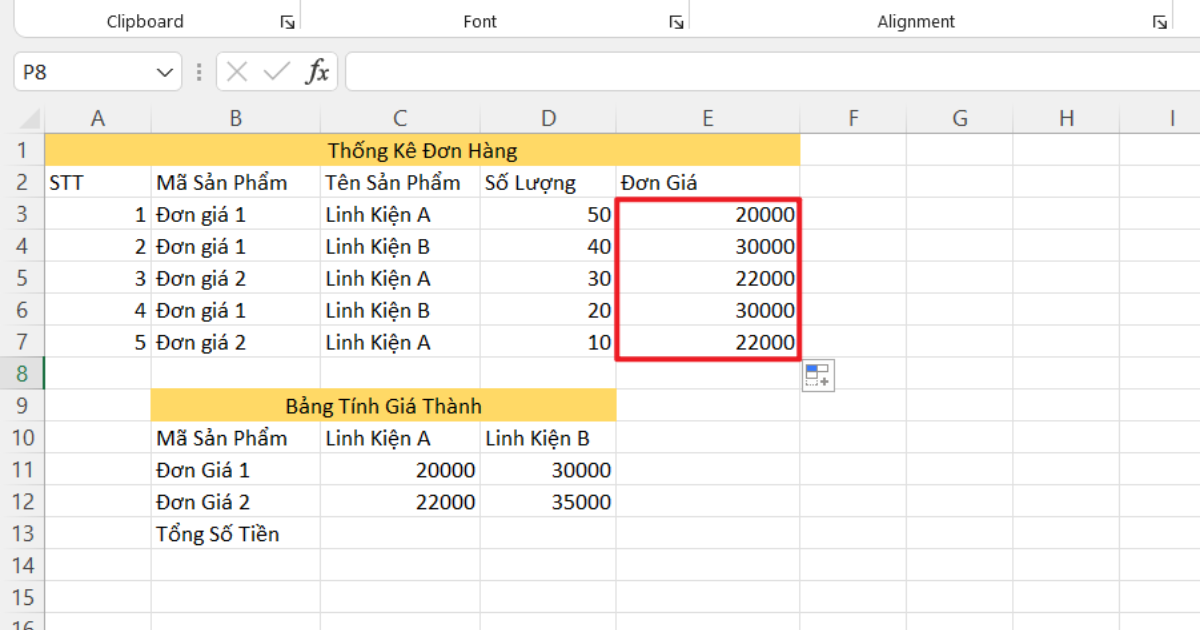1200x630 pixels.
Task: Select column E header
Action: [x=708, y=119]
